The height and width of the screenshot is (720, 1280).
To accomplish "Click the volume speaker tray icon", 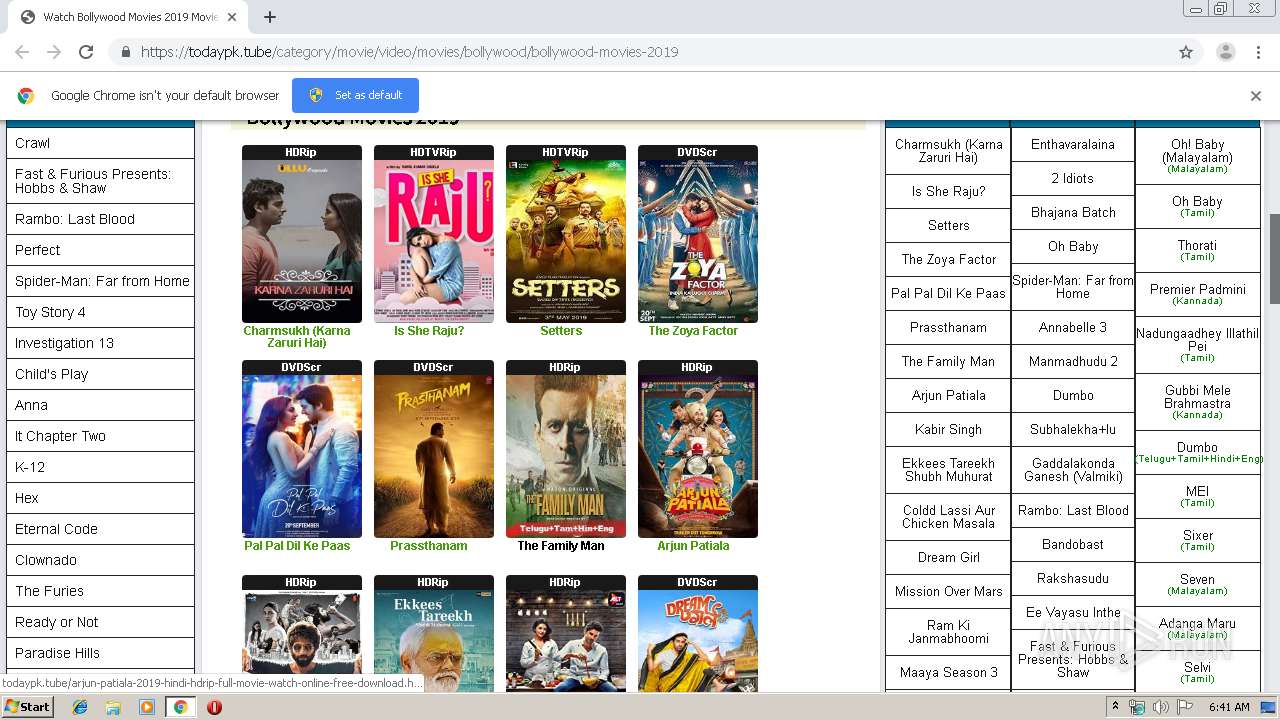I will 1160,707.
